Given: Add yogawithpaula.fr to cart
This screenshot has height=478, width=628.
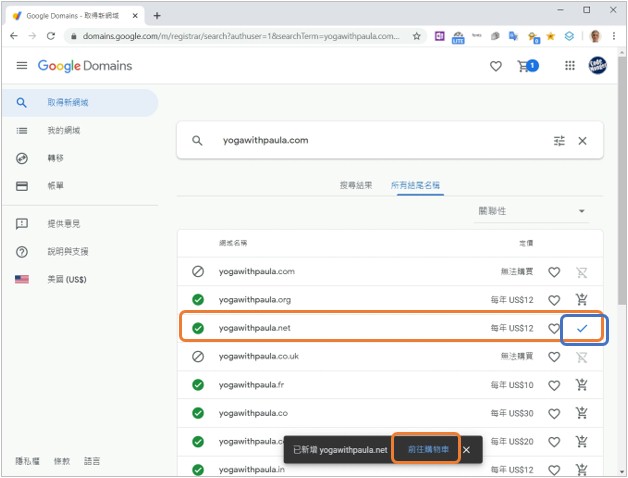Looking at the screenshot, I should coord(582,385).
